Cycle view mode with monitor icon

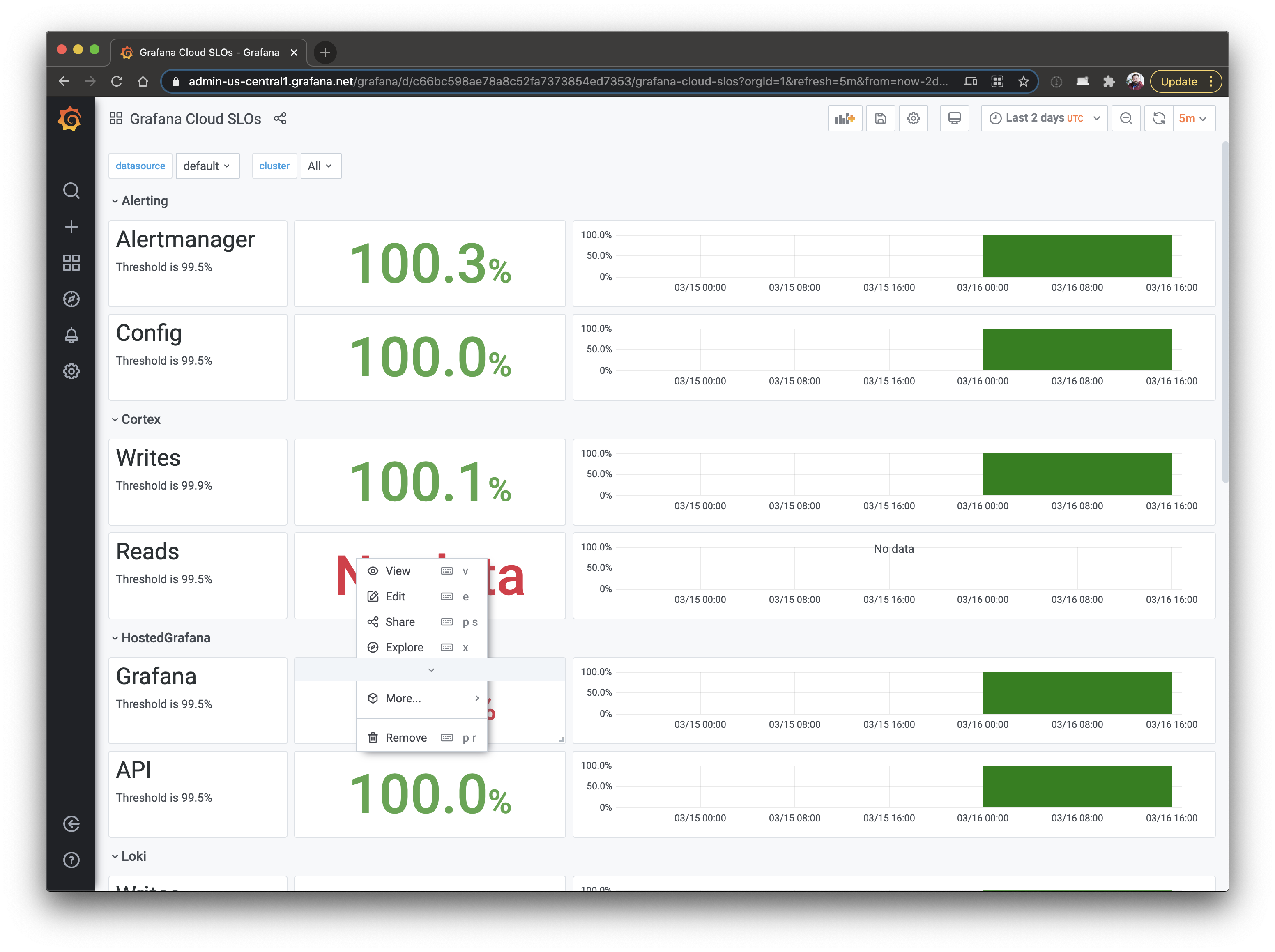pos(954,118)
